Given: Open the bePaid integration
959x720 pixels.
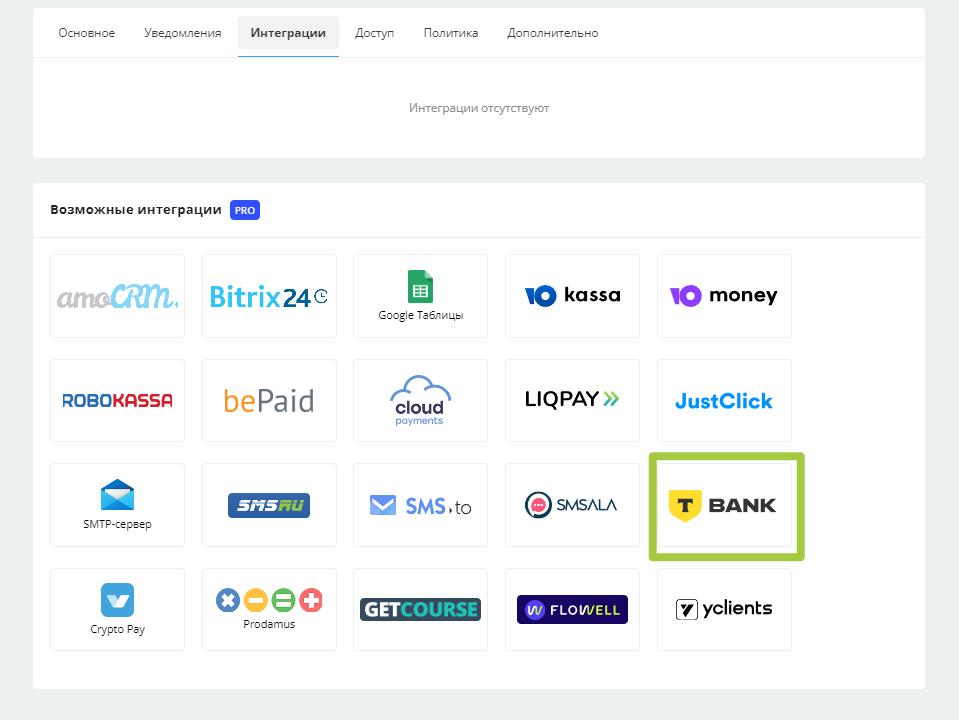Looking at the screenshot, I should coord(269,400).
